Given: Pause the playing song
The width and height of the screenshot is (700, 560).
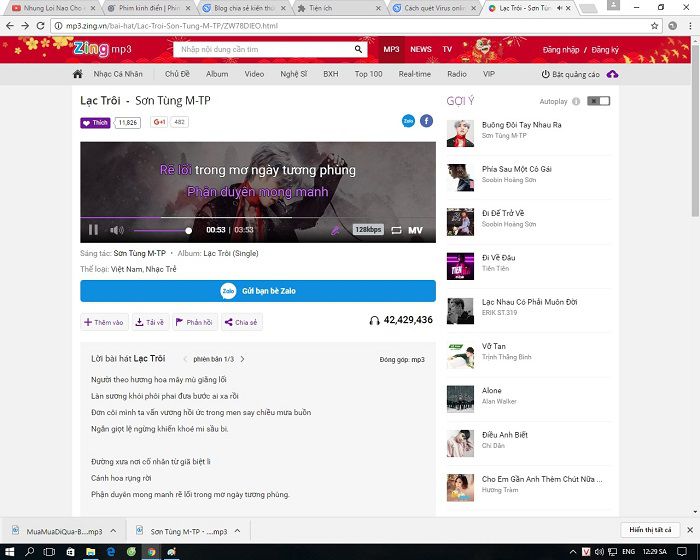Looking at the screenshot, I should (x=93, y=230).
